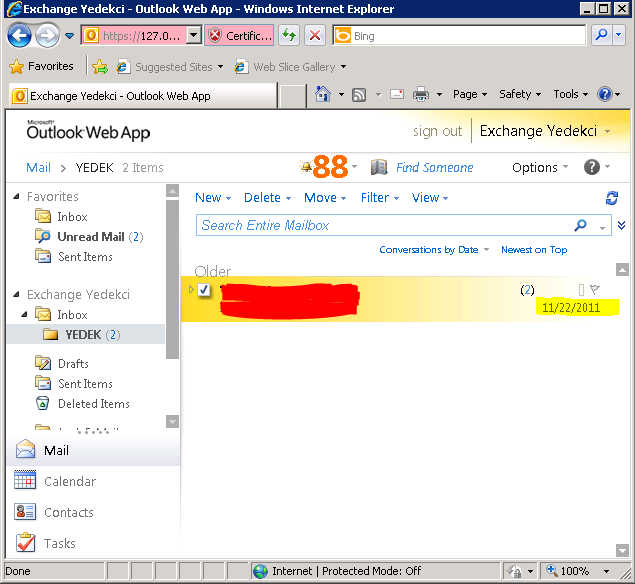Open the View menu in the mail toolbar
This screenshot has height=584, width=635.
point(430,198)
